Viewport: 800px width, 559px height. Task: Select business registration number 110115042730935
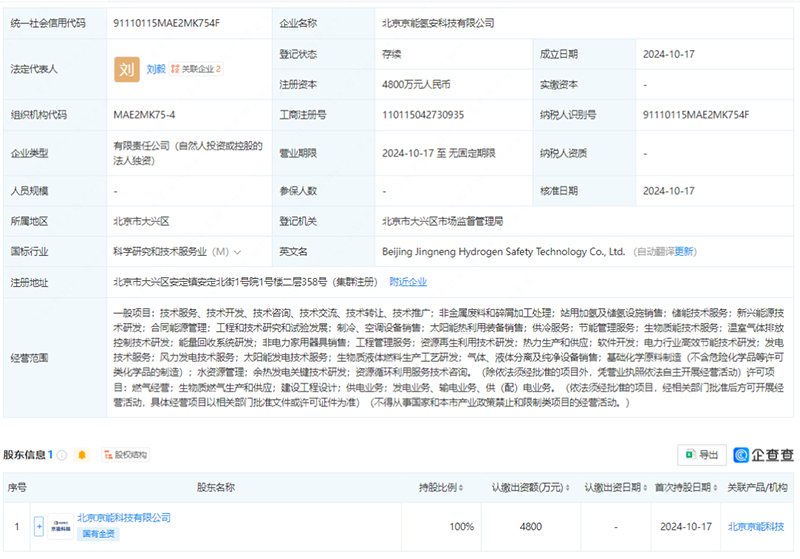[x=423, y=115]
